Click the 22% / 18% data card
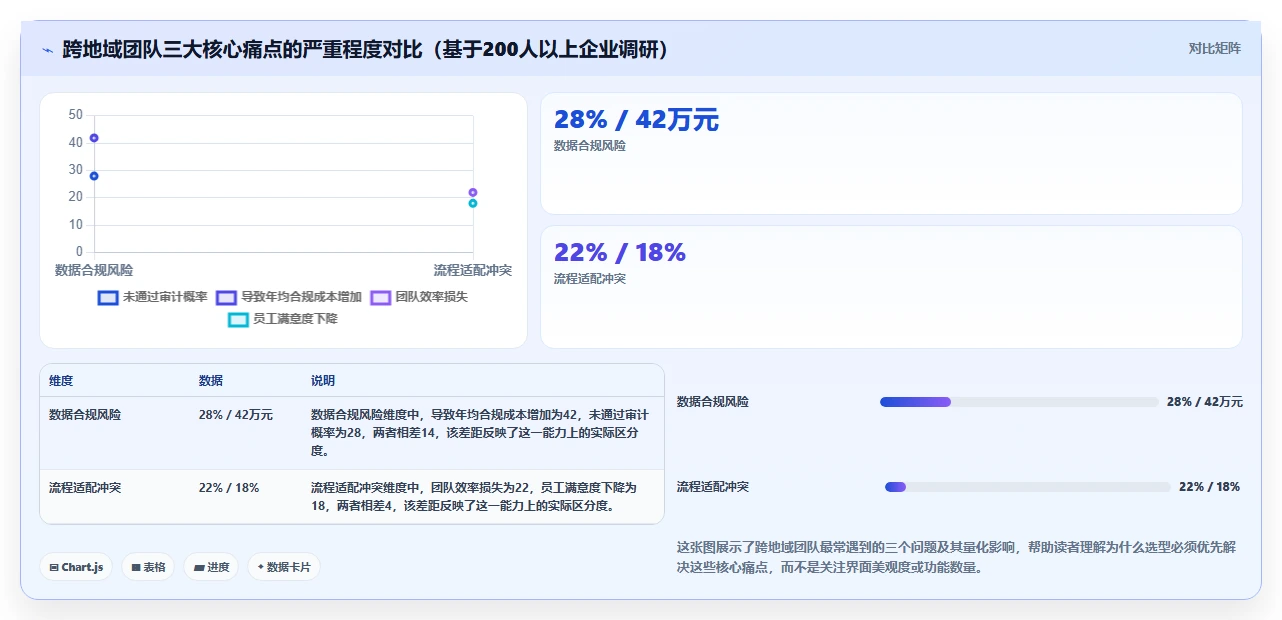The width and height of the screenshot is (1282, 620). [891, 287]
